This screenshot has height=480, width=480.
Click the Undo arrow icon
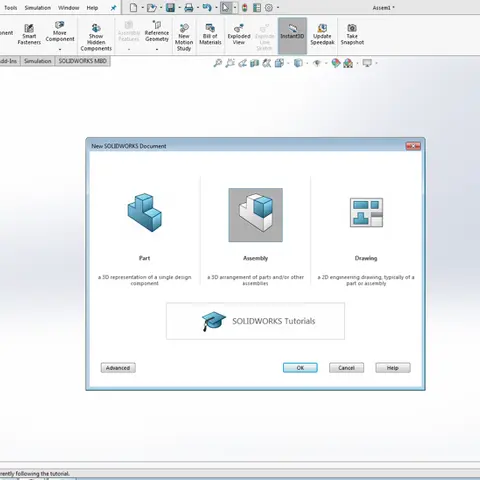[x=207, y=7]
